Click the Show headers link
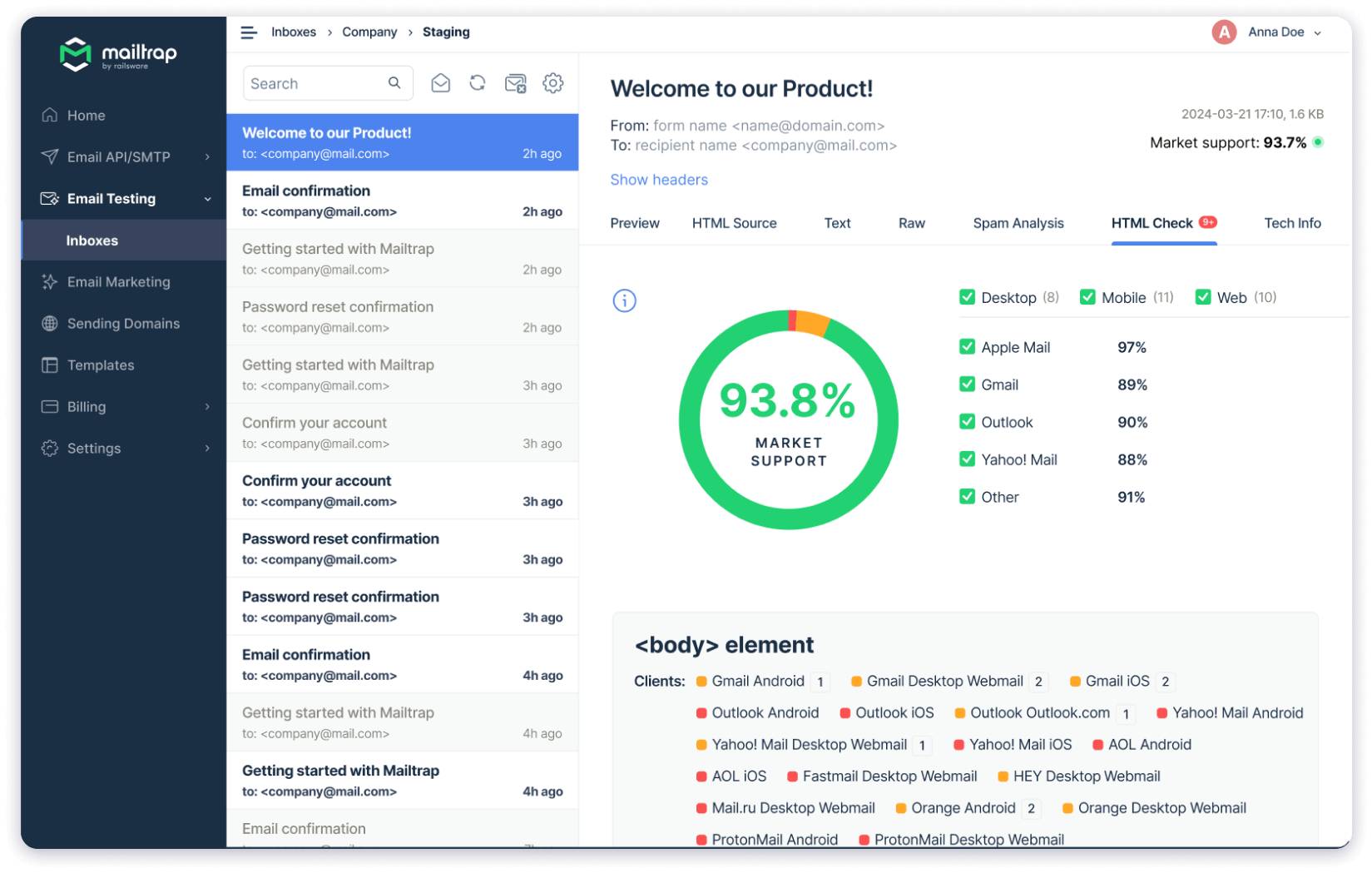This screenshot has height=873, width=1372. coord(658,180)
